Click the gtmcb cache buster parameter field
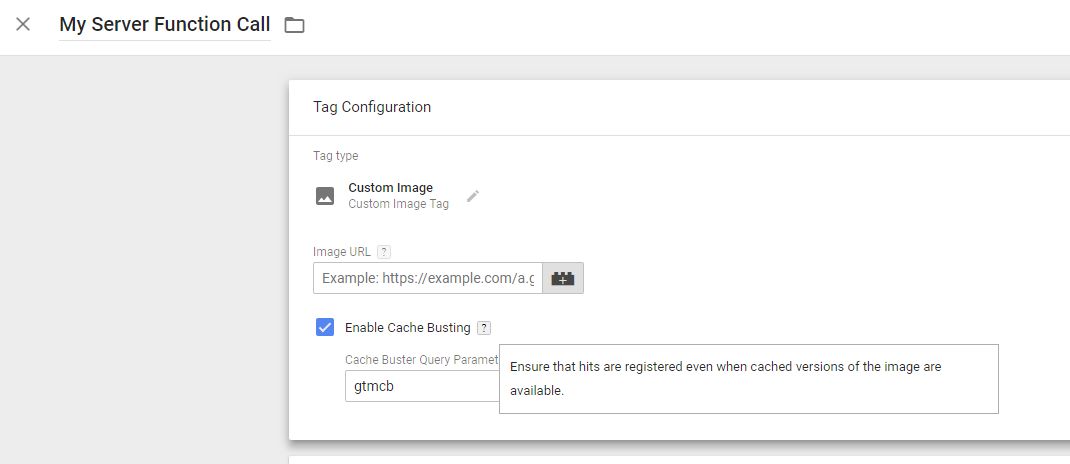This screenshot has height=464, width=1070. [x=420, y=386]
